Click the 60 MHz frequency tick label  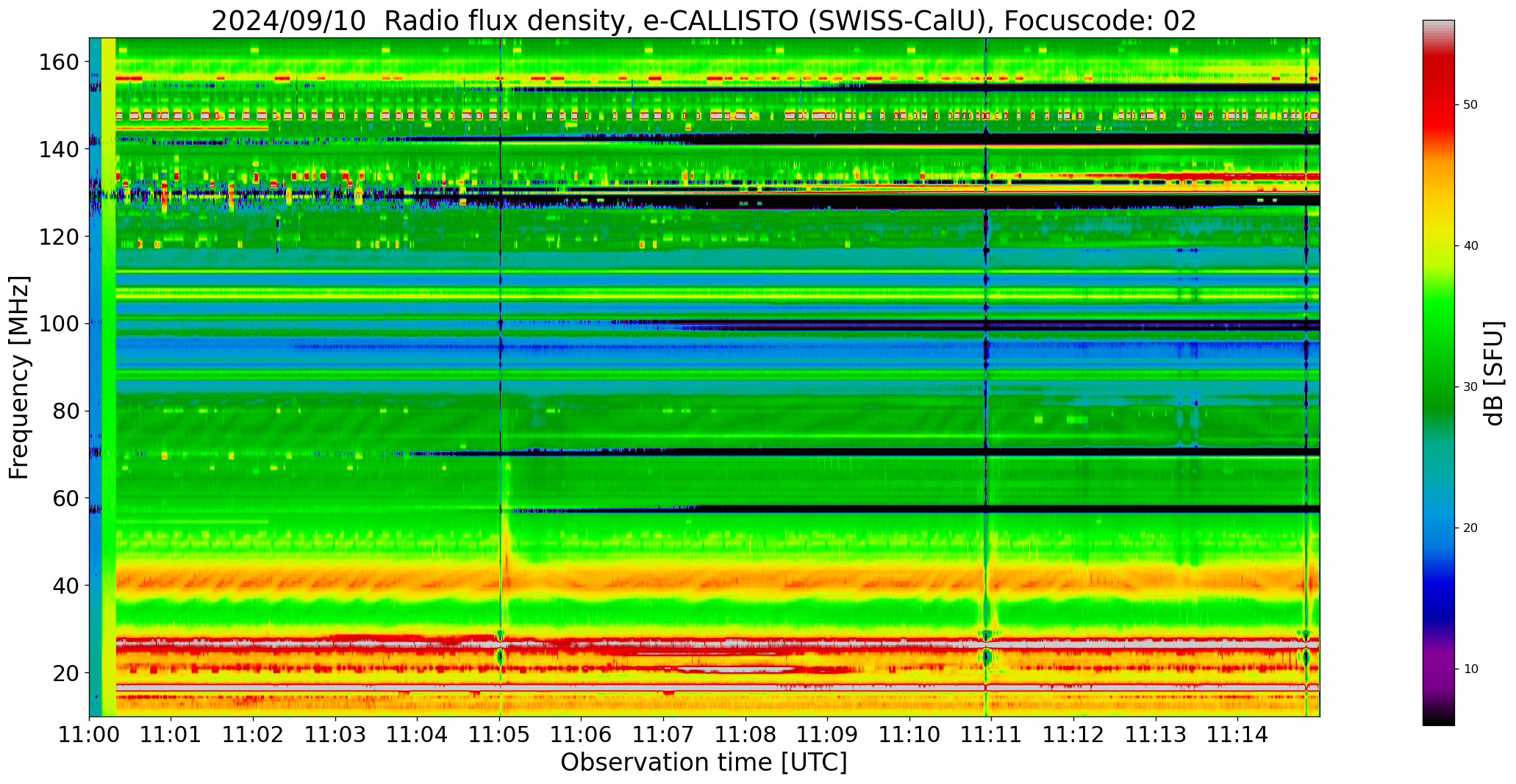(65, 498)
